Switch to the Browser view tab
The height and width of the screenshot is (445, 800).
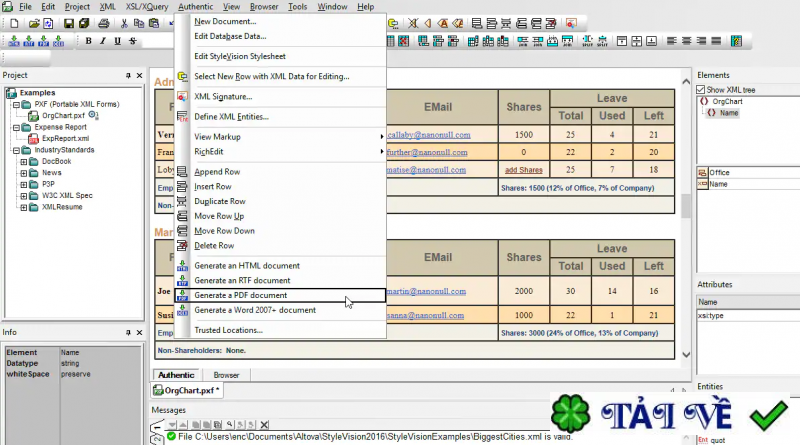point(226,375)
